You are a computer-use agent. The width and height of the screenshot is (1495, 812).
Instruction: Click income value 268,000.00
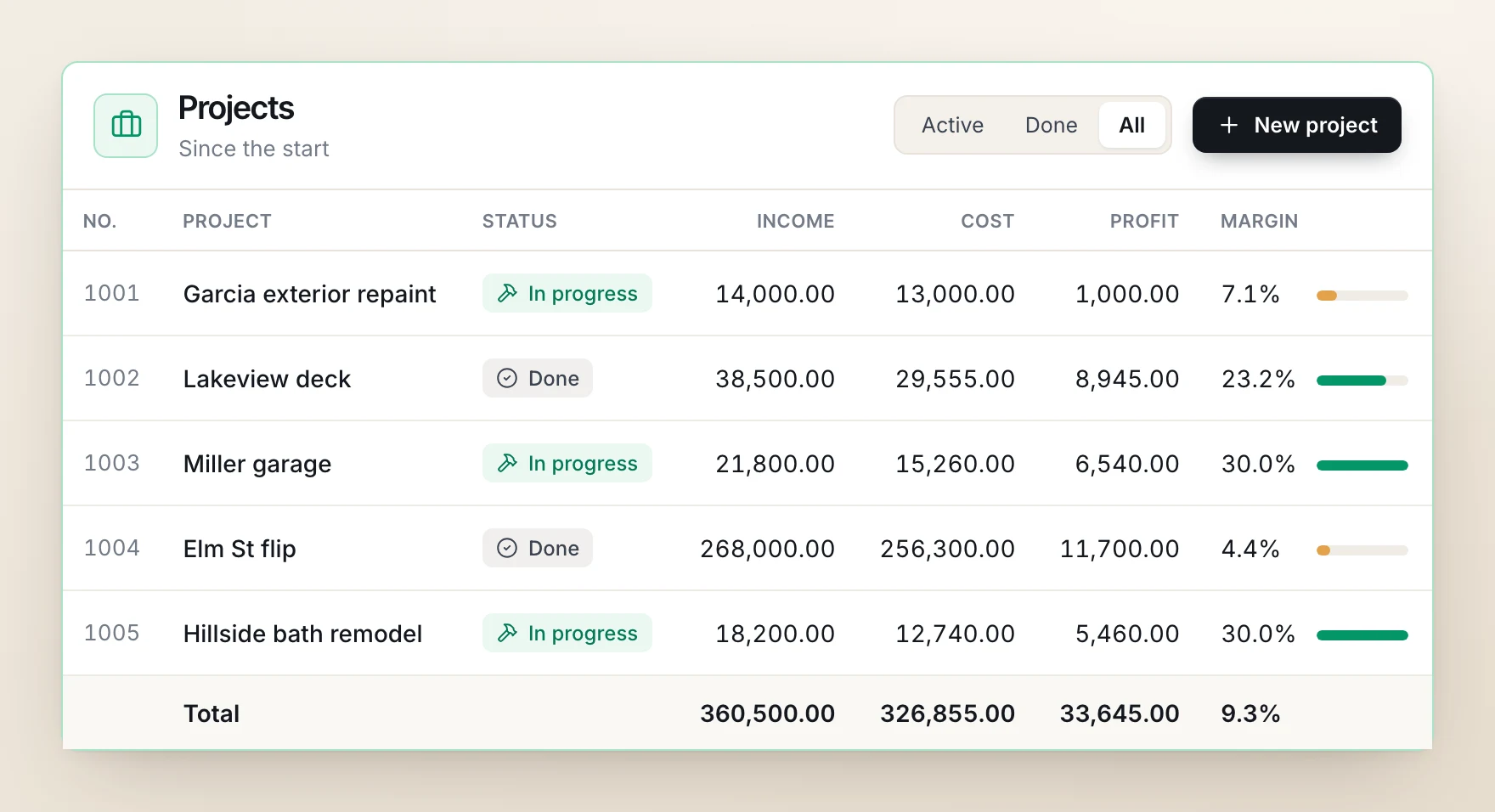click(767, 549)
